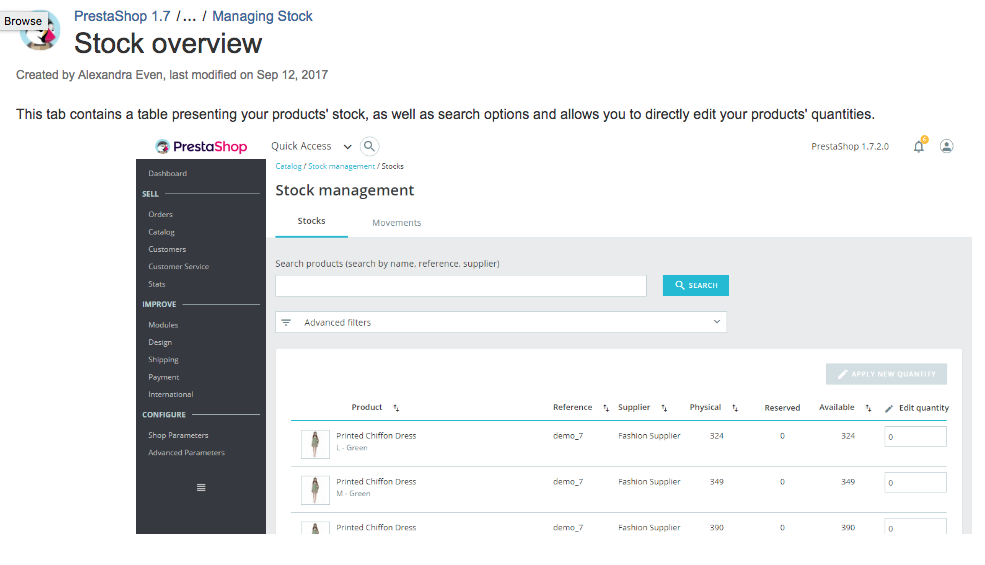Screen dimensions: 985x565
Task: Open Shipping in the sidebar
Action: tap(163, 359)
